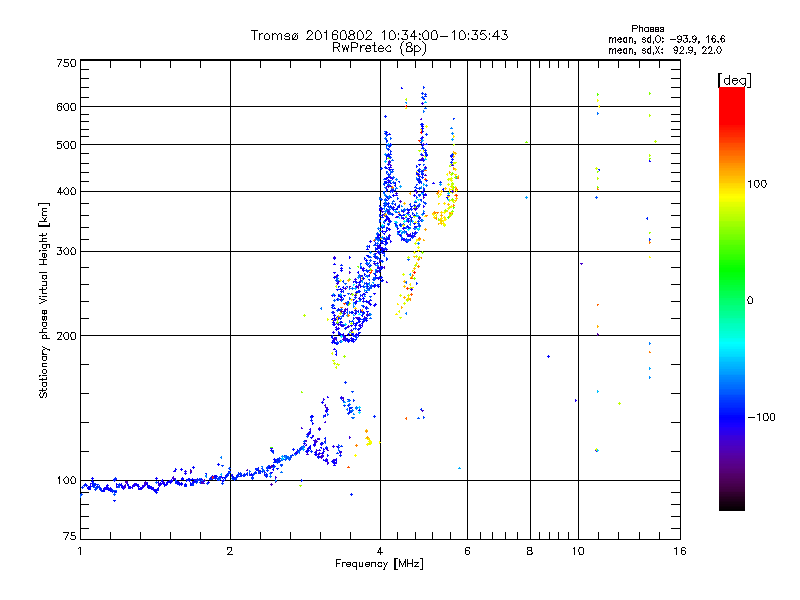Image resolution: width=800 pixels, height=600 pixels.
Task: Click the "4" frequency axis label
Action: tap(380, 551)
